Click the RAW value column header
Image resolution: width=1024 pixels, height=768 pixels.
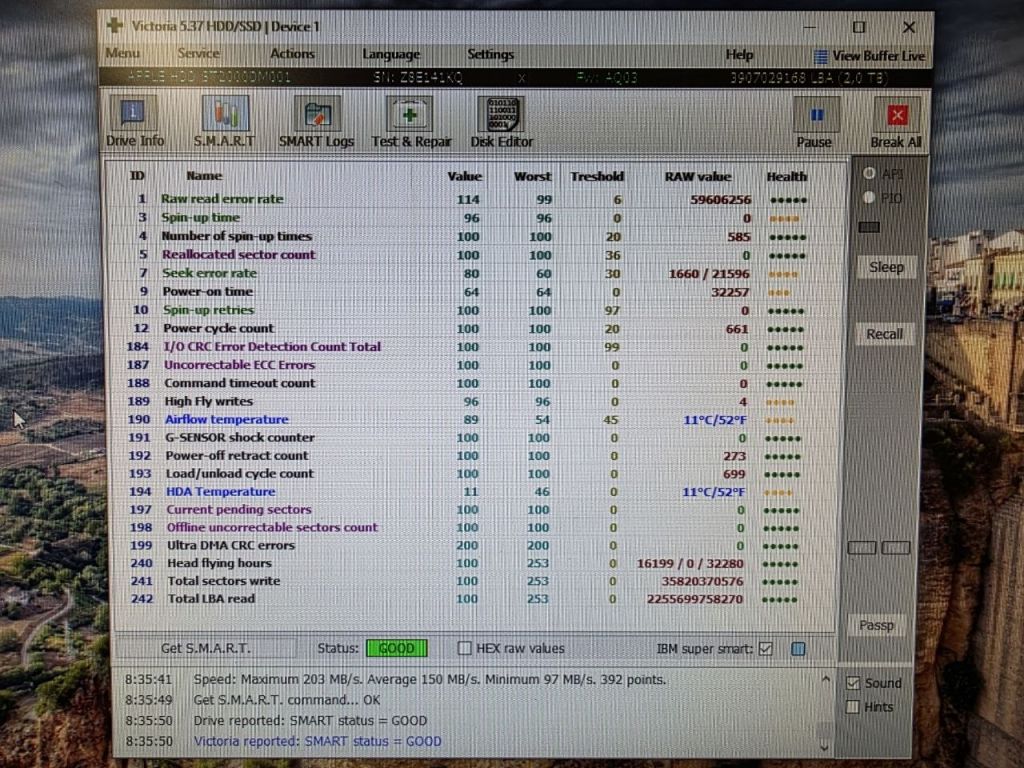(697, 176)
